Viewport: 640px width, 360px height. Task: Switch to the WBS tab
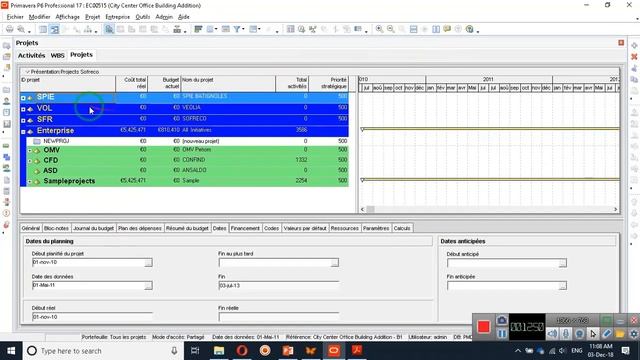[58, 55]
